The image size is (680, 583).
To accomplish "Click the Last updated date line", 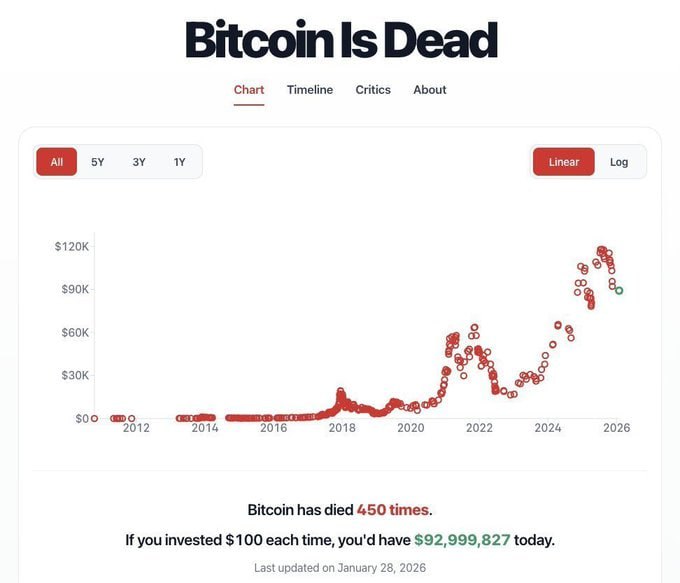I will (x=340, y=568).
